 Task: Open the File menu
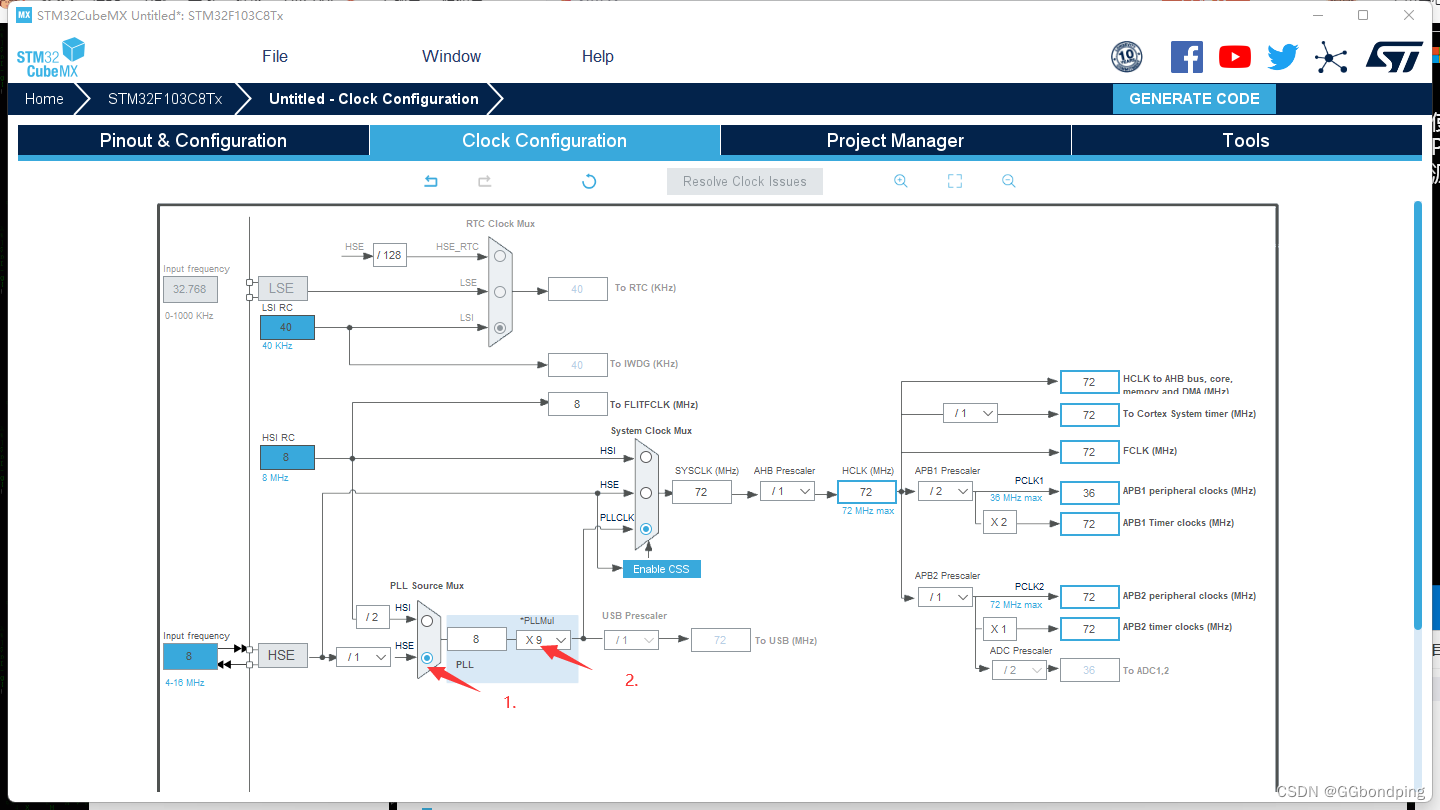tap(275, 56)
